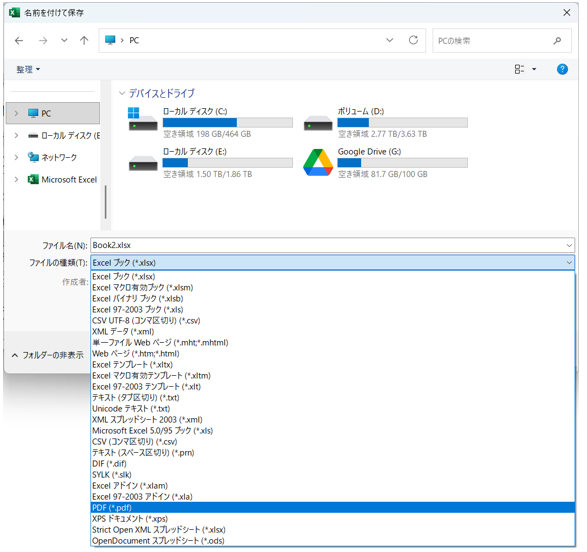Choose XML スプレッドシート 2003 (*.xml)

(333, 420)
